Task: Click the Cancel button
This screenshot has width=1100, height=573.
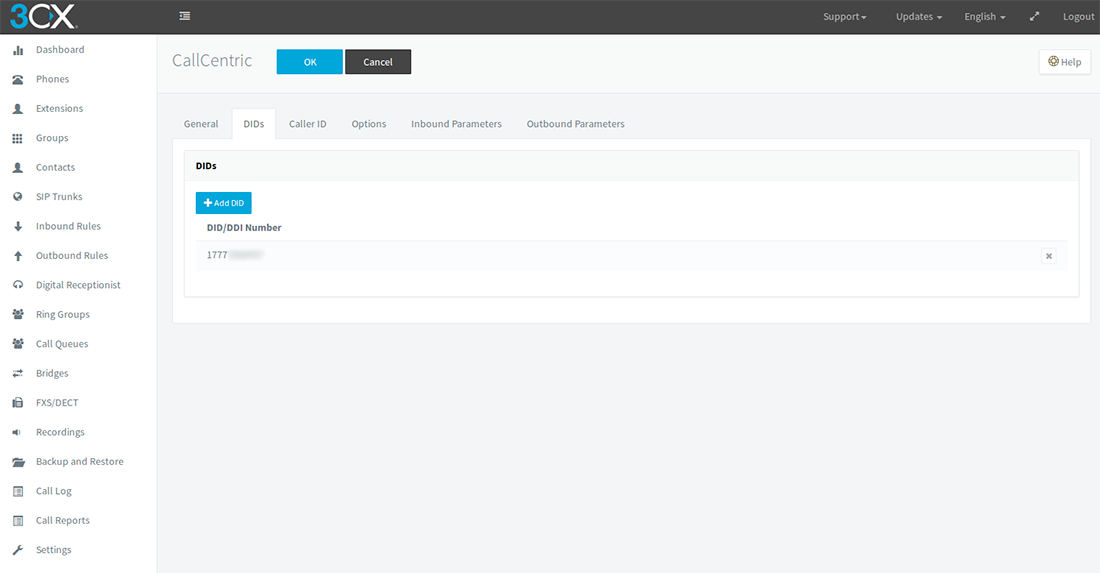Action: click(x=378, y=62)
